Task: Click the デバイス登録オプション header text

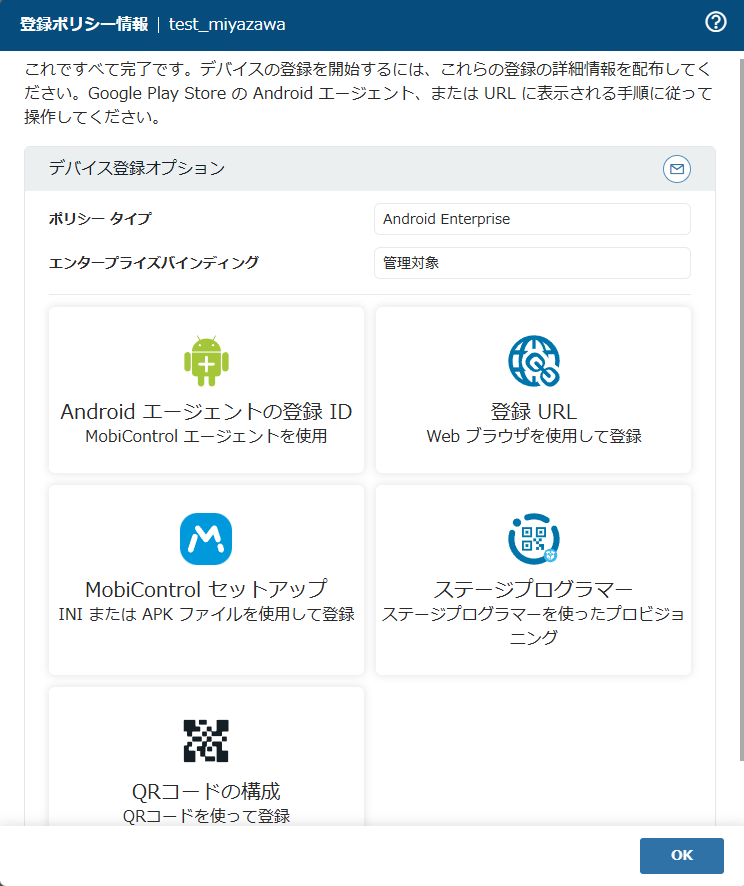Action: (137, 168)
